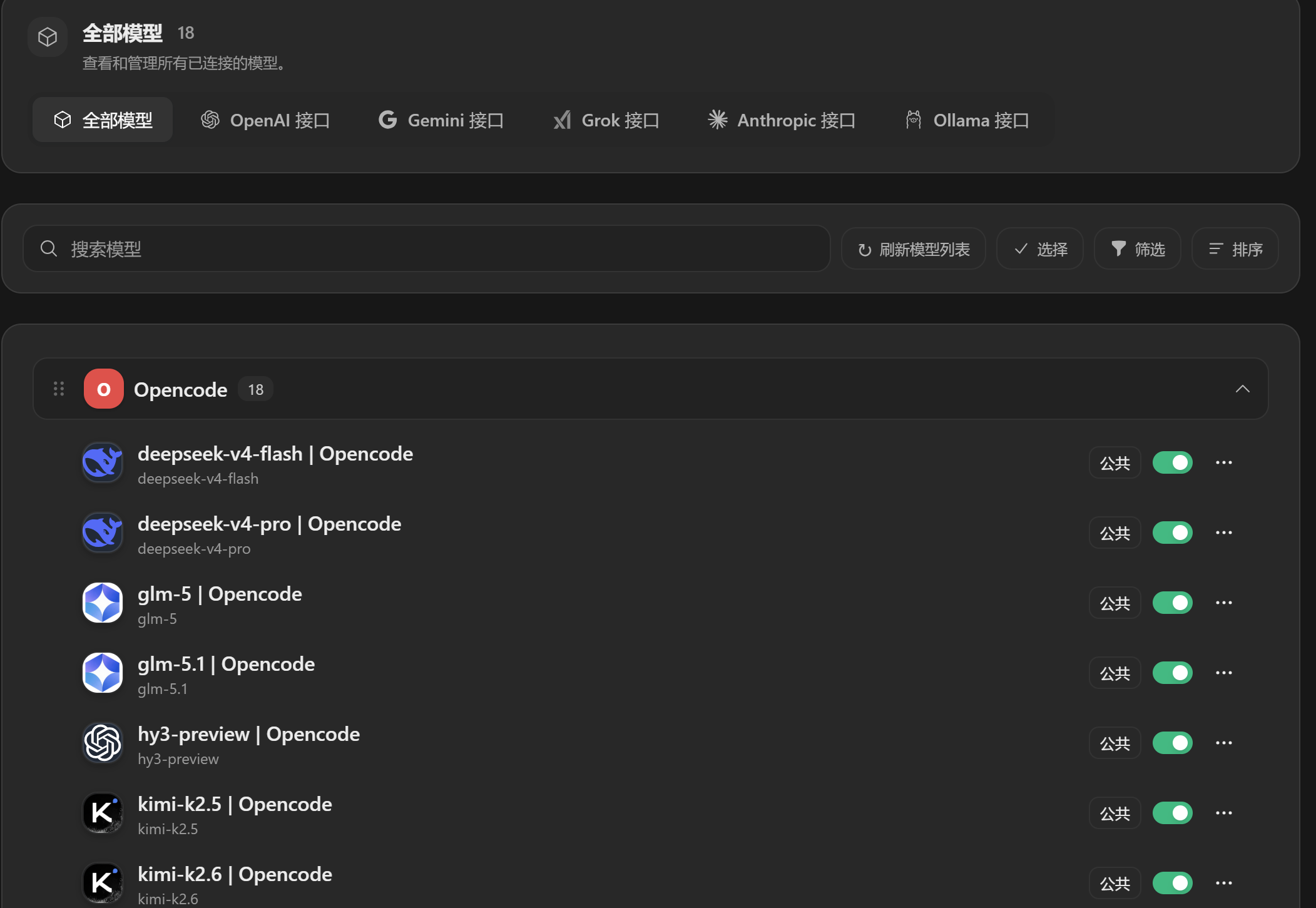The image size is (1316, 908).
Task: Click the 选择 select button
Action: pos(1040,248)
